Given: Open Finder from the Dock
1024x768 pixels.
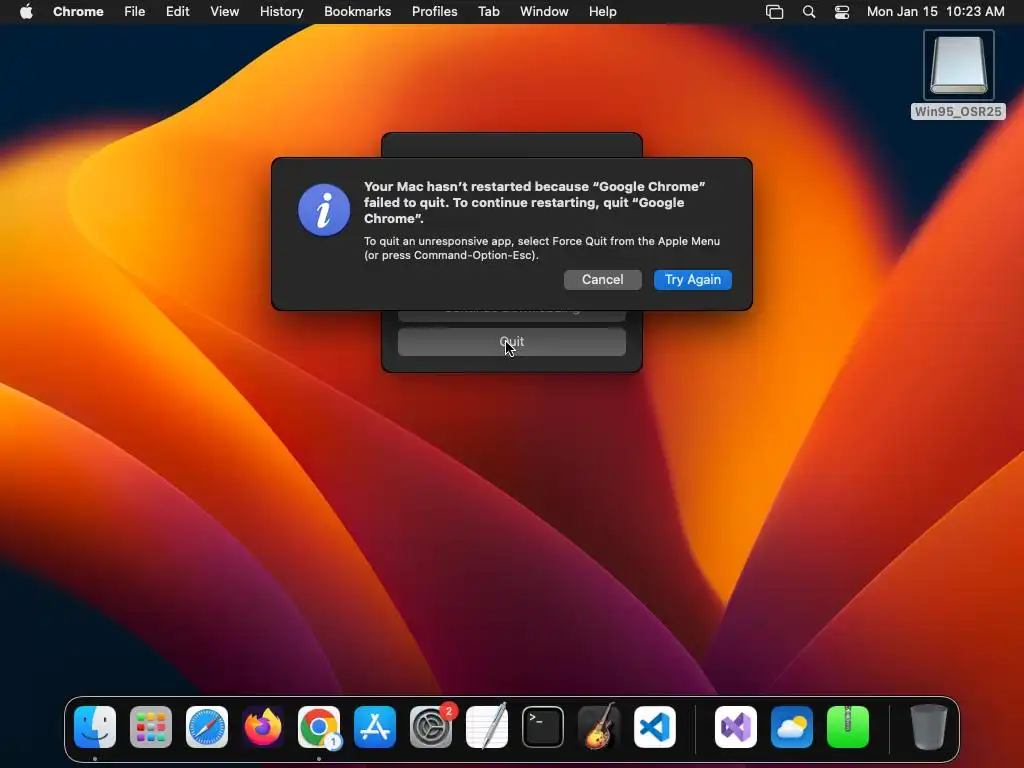Looking at the screenshot, I should [x=95, y=727].
